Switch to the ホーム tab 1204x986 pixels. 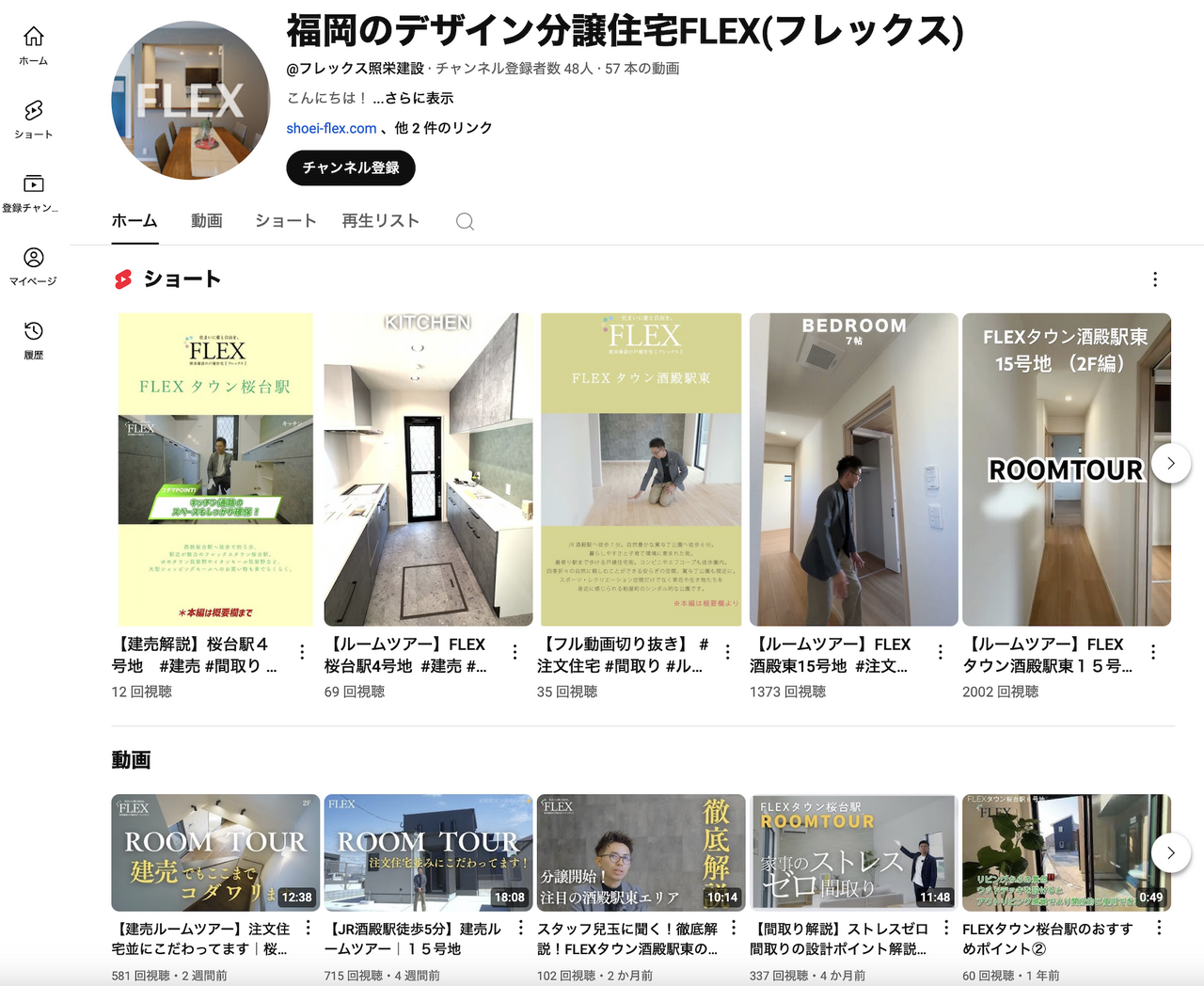click(135, 221)
